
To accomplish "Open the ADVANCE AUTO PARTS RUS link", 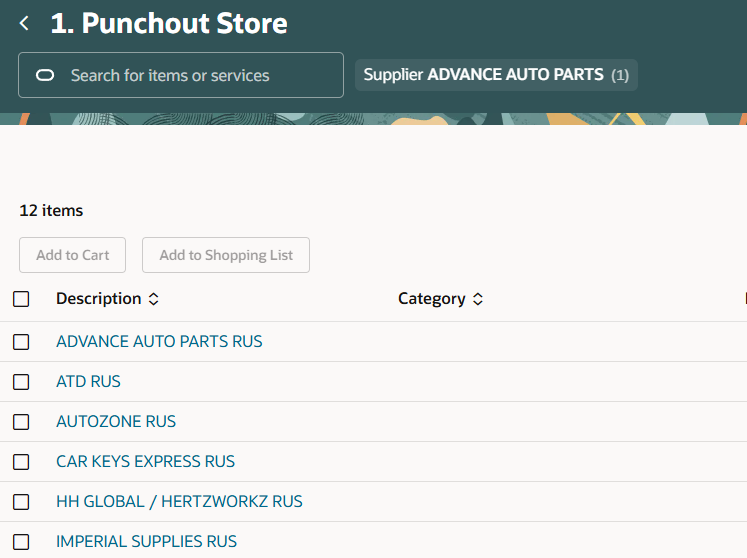I will coord(159,341).
